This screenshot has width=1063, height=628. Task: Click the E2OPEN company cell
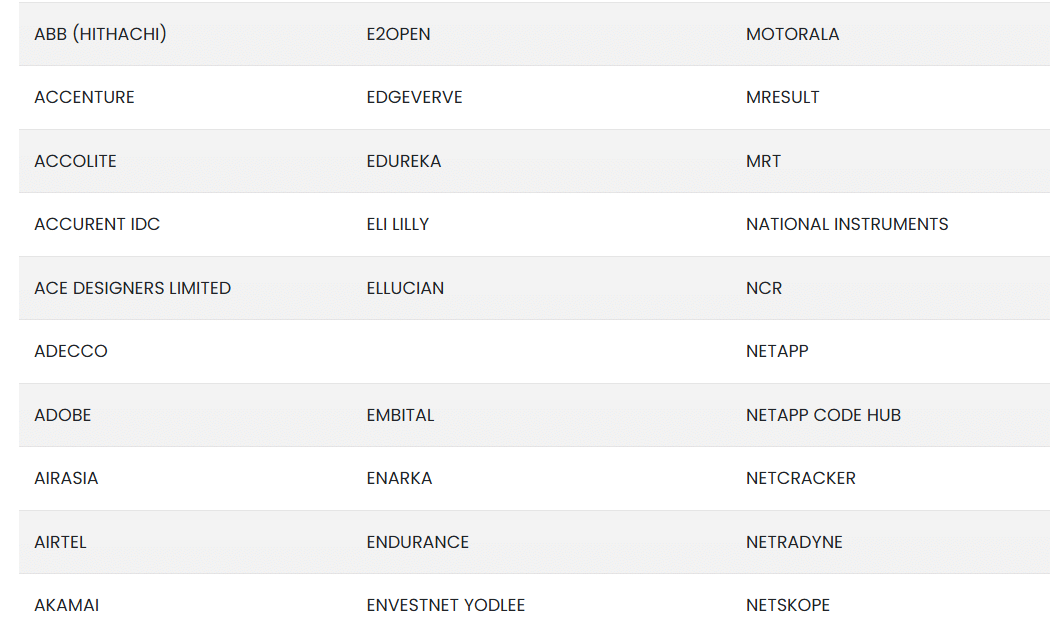tap(398, 34)
